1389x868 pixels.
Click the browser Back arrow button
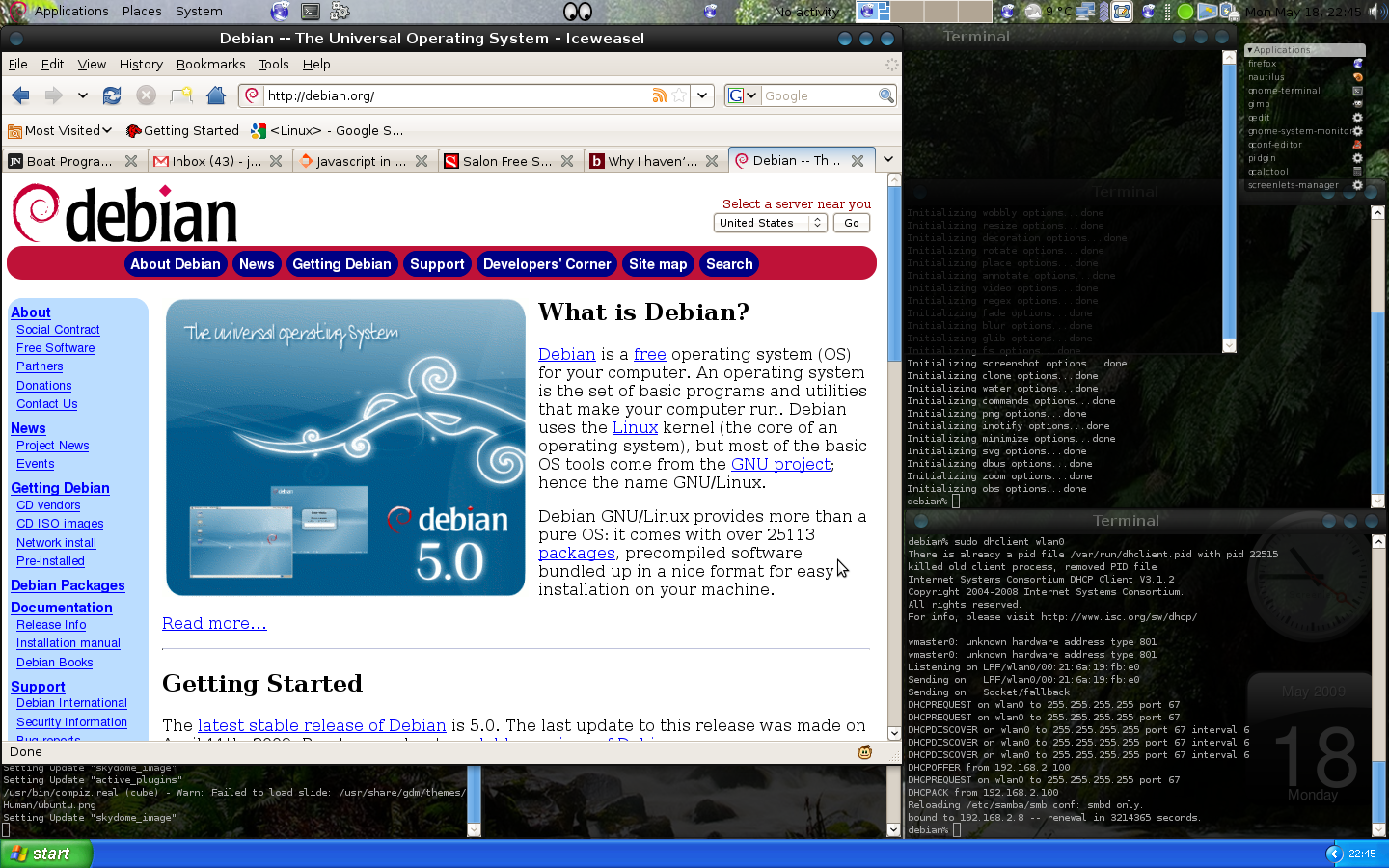(20, 95)
